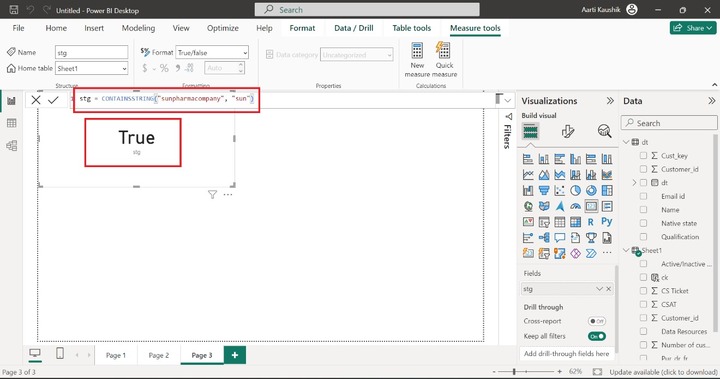This screenshot has height=379, width=720.
Task: Add a new page with plus button
Action: (235, 355)
